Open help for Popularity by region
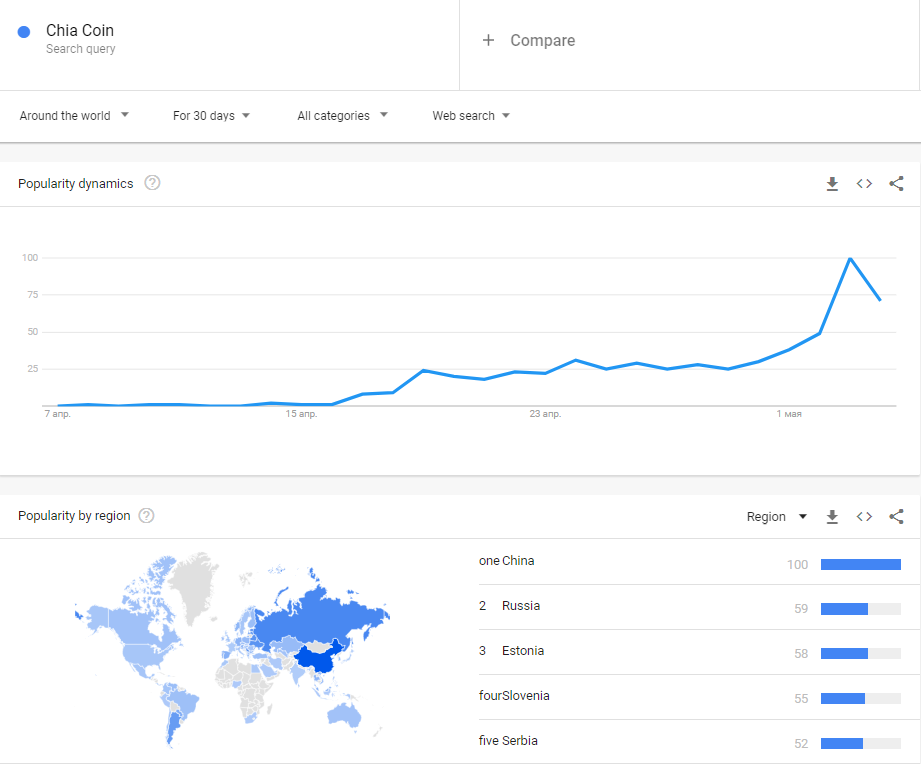 coord(146,516)
